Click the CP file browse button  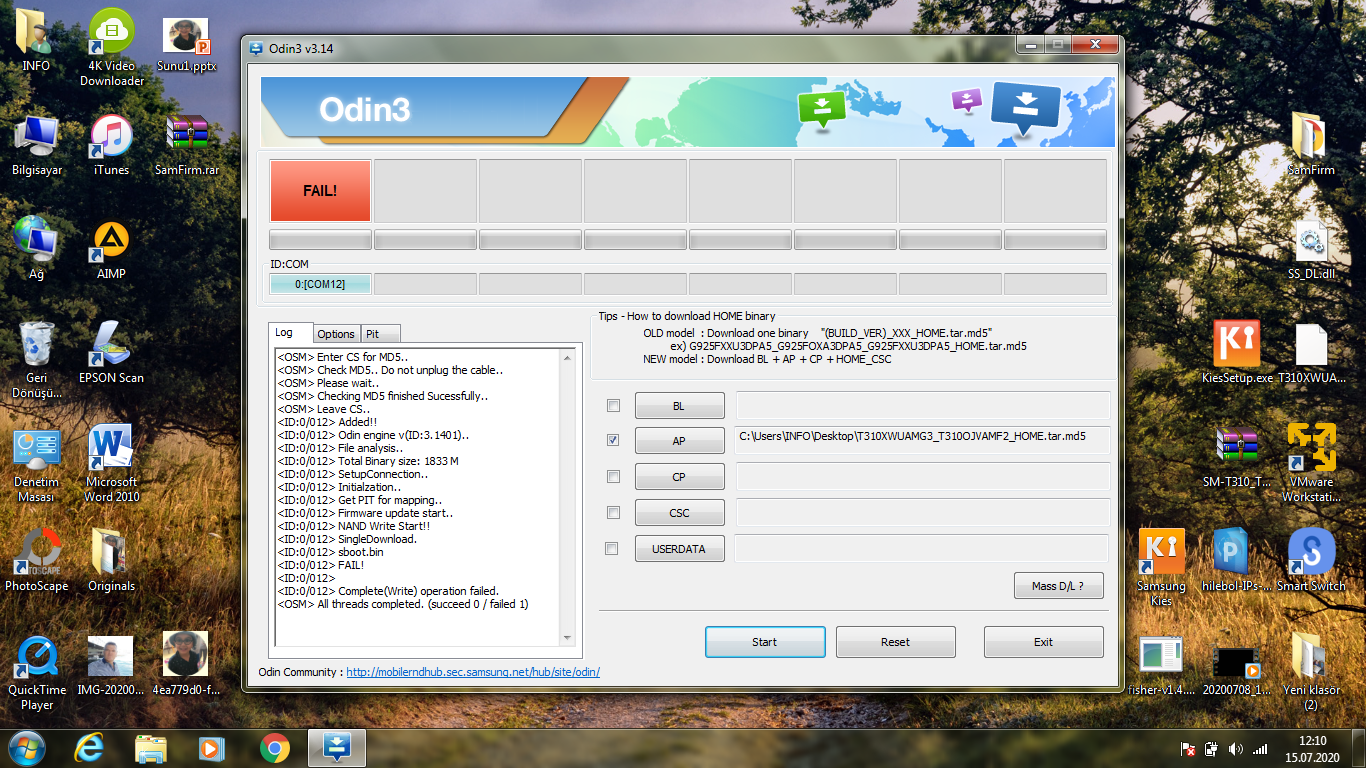(x=679, y=477)
